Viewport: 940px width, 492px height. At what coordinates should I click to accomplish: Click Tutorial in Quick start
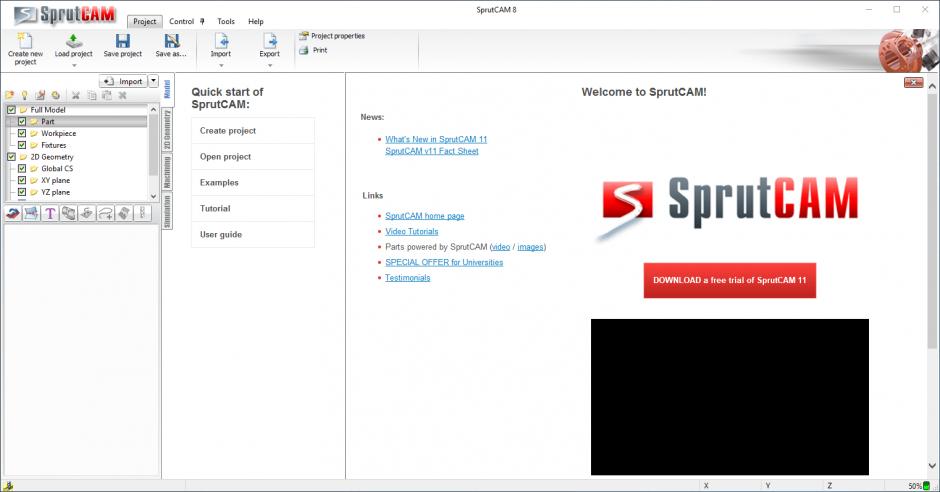pos(252,209)
